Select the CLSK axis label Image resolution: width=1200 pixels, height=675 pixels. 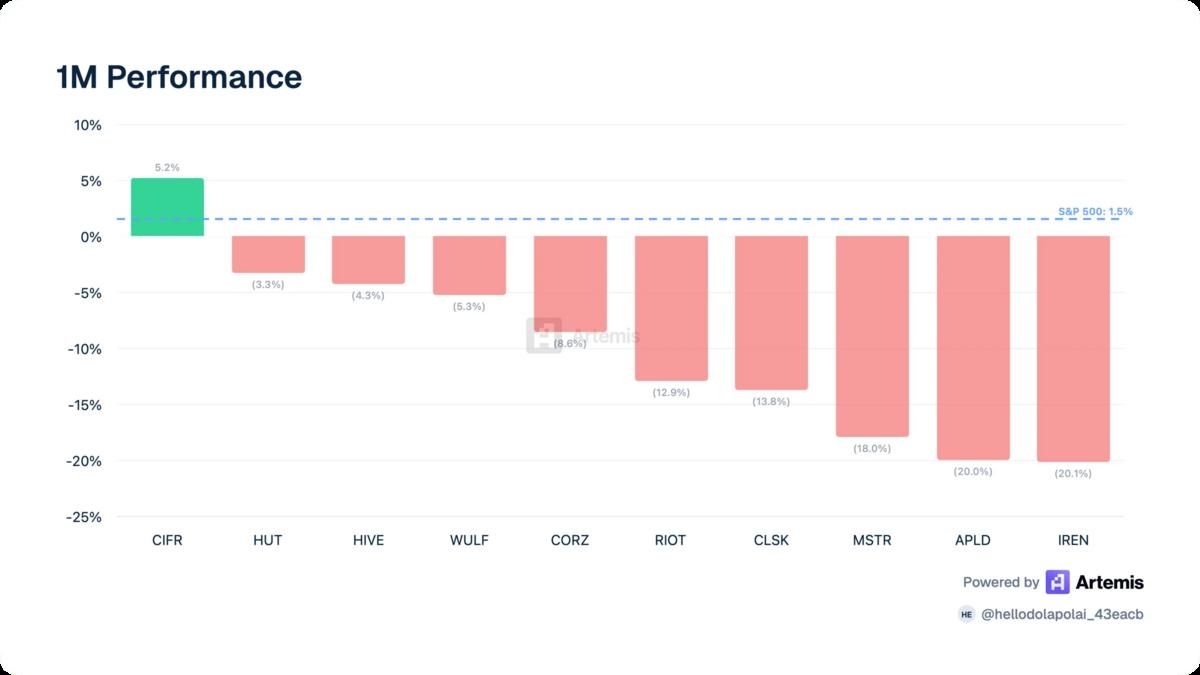(771, 540)
